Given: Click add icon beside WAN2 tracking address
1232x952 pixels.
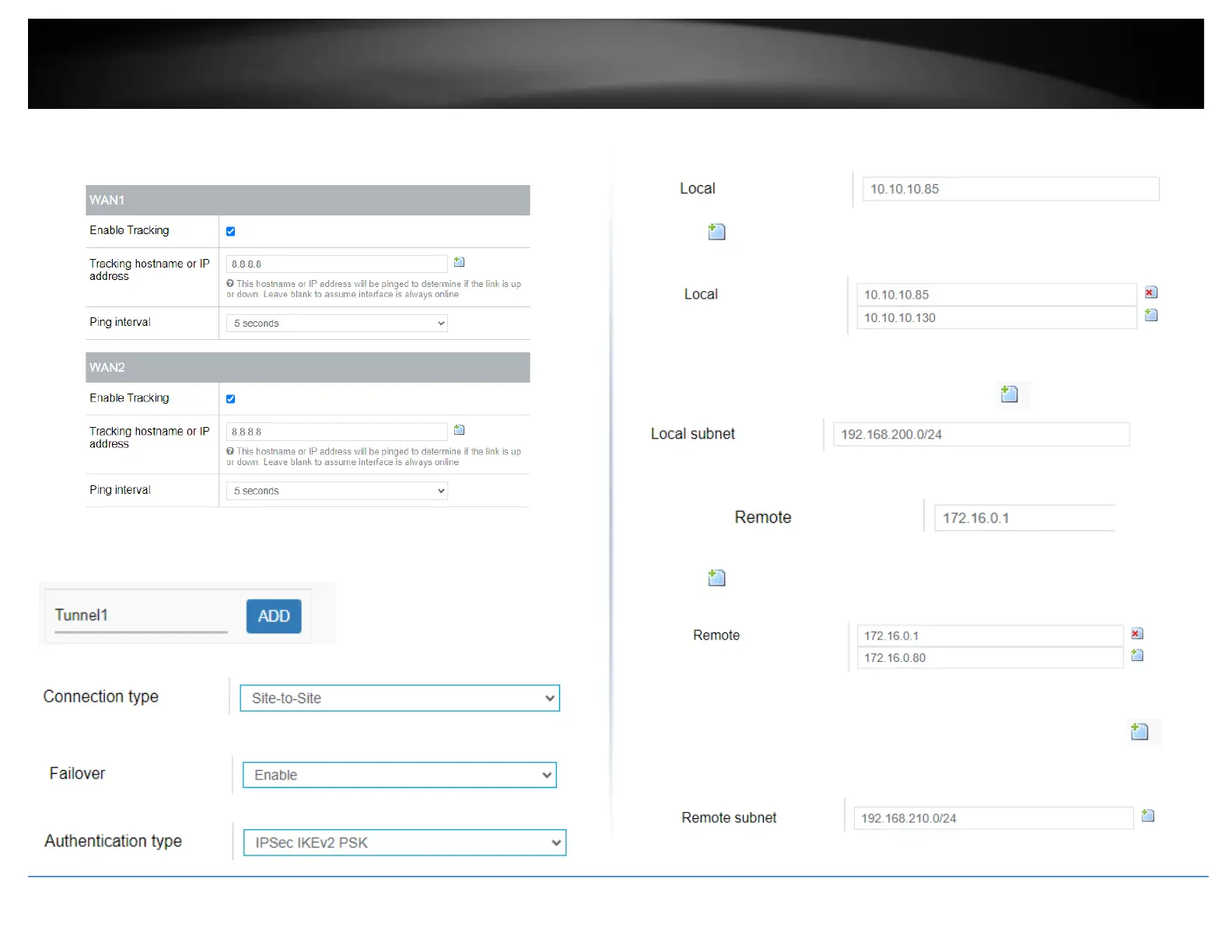Looking at the screenshot, I should click(459, 430).
